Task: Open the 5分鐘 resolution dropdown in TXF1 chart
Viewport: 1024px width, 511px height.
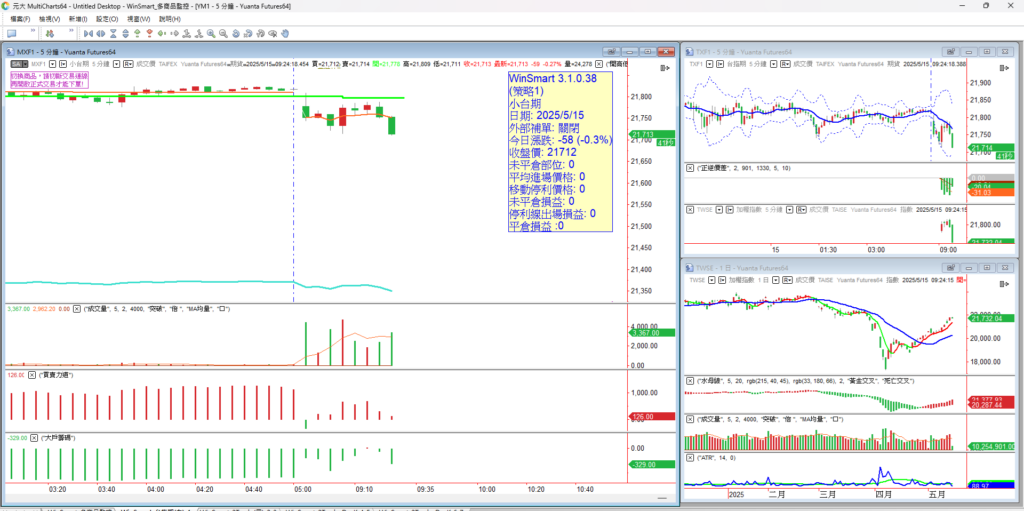Action: point(774,64)
